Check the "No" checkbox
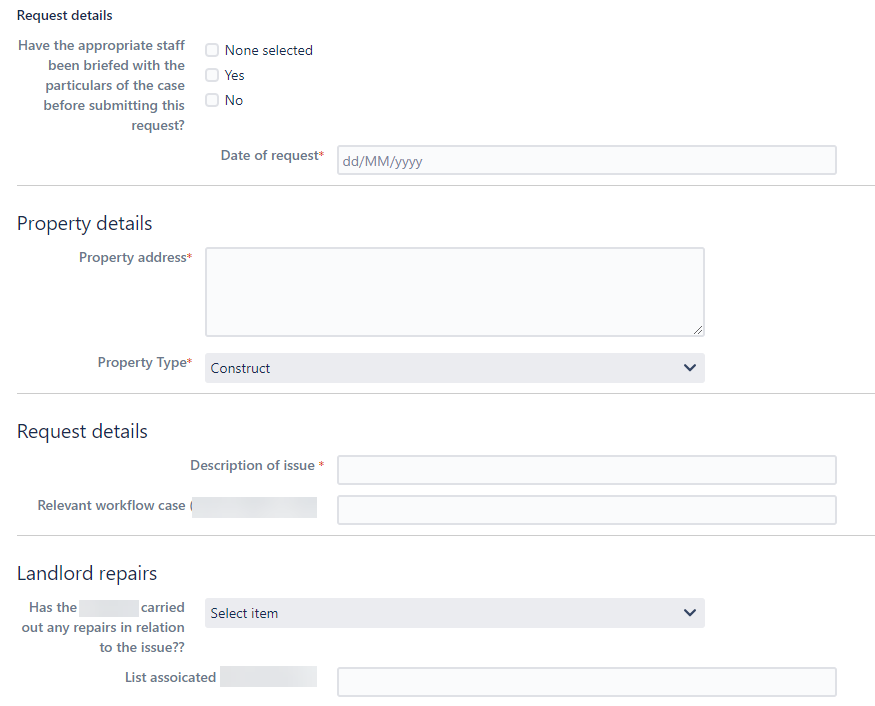This screenshot has width=875, height=706. coord(212,100)
